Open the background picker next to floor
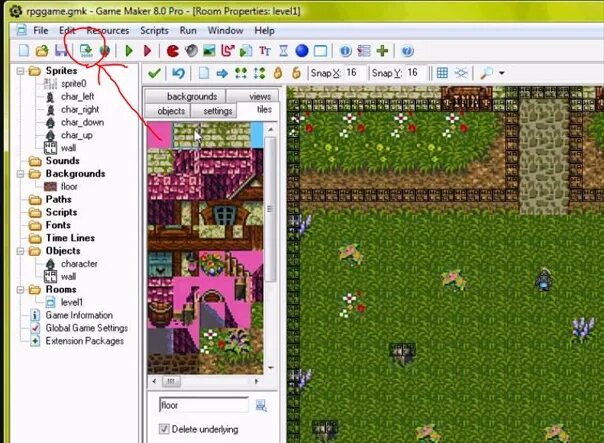Image resolution: width=604 pixels, height=443 pixels. tap(261, 405)
